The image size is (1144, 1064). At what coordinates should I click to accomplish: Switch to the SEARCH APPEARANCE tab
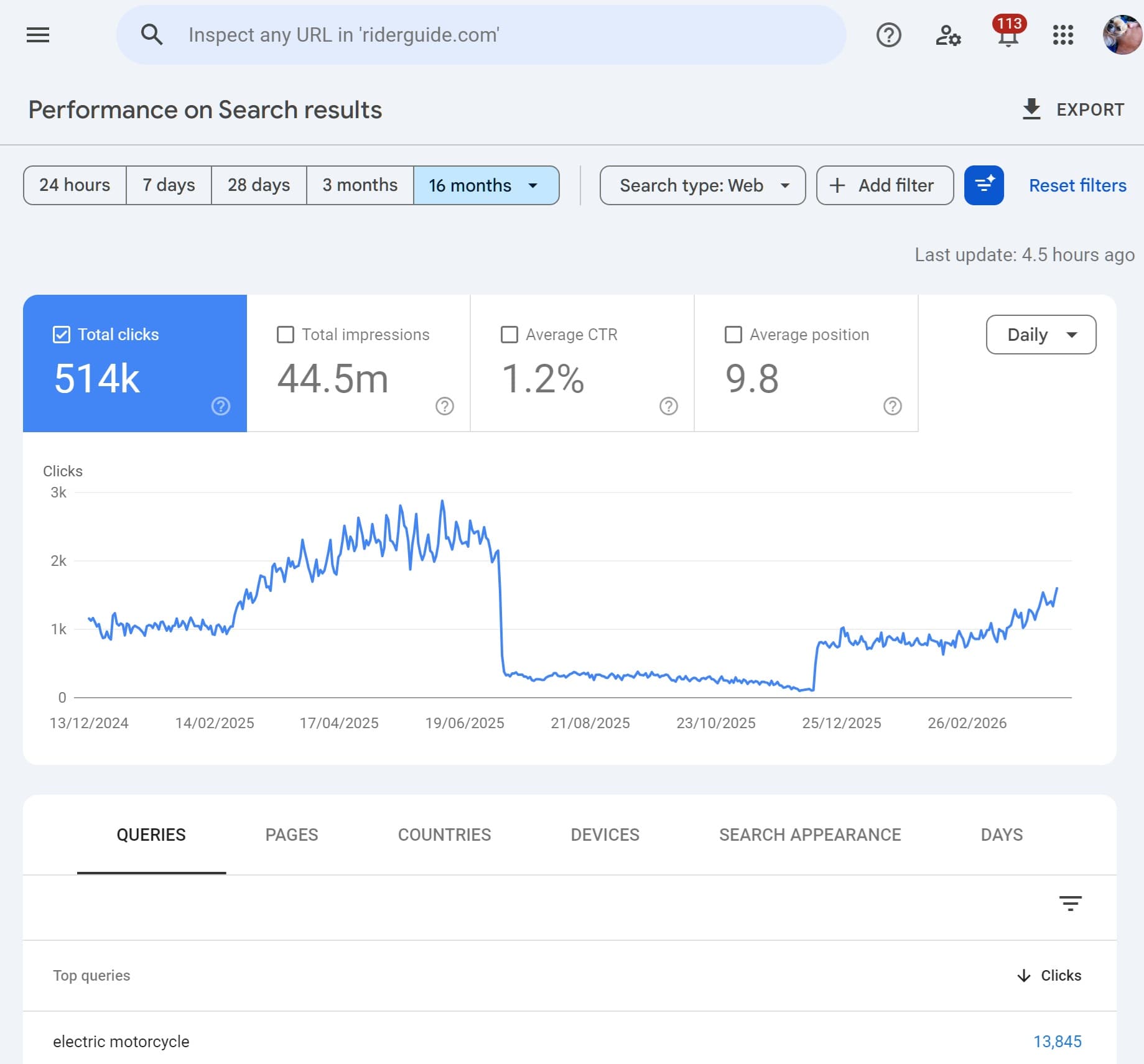tap(810, 835)
